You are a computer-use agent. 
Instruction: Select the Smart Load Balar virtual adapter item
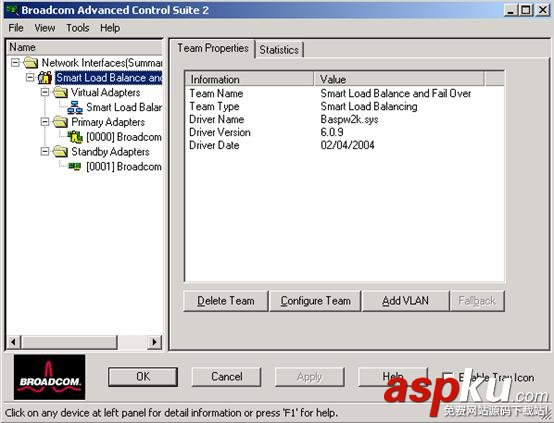point(124,107)
